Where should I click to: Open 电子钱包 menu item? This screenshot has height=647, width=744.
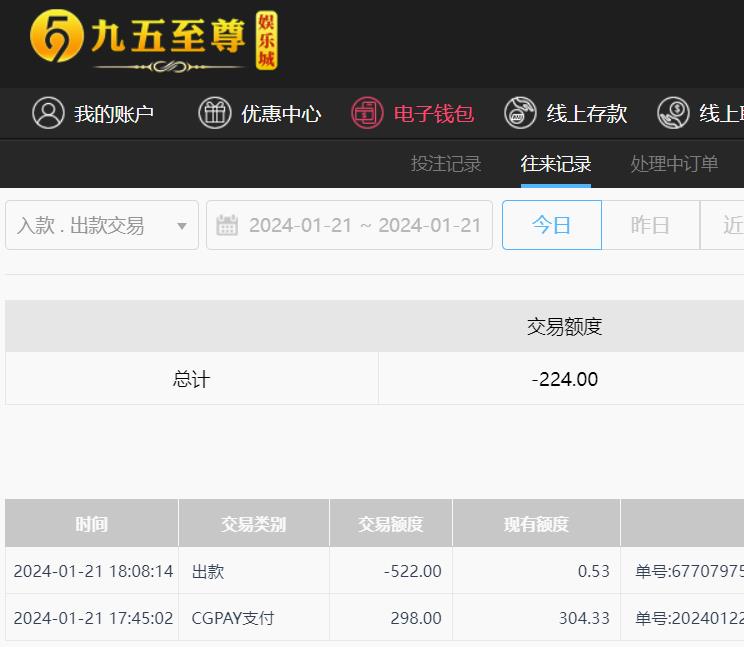434,114
